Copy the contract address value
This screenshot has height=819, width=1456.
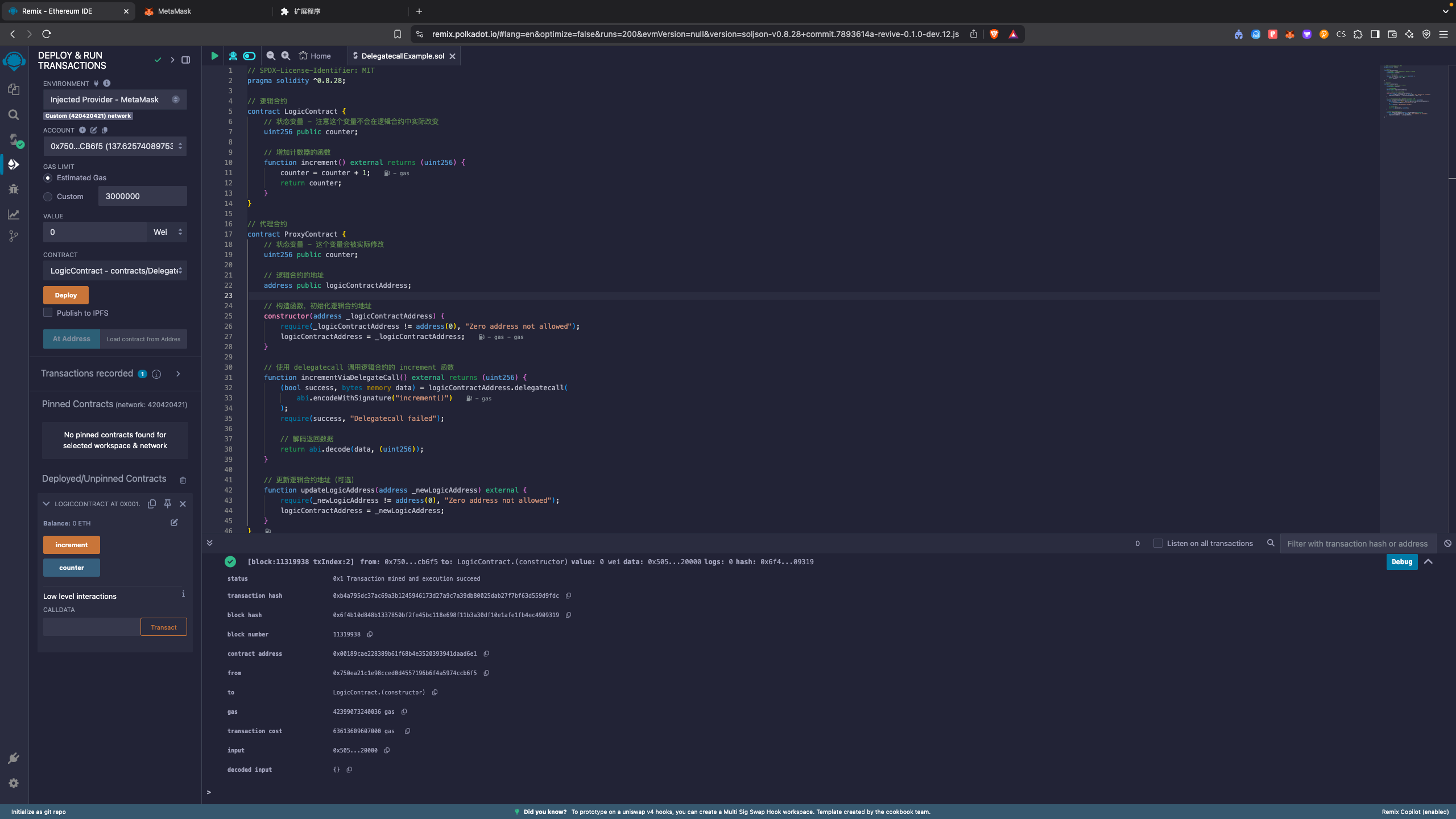(x=486, y=653)
